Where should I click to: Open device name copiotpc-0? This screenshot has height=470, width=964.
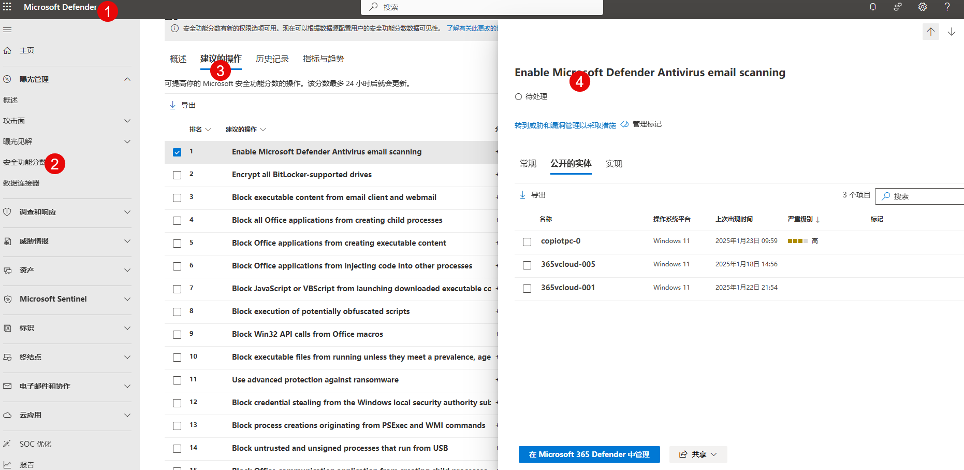point(560,241)
